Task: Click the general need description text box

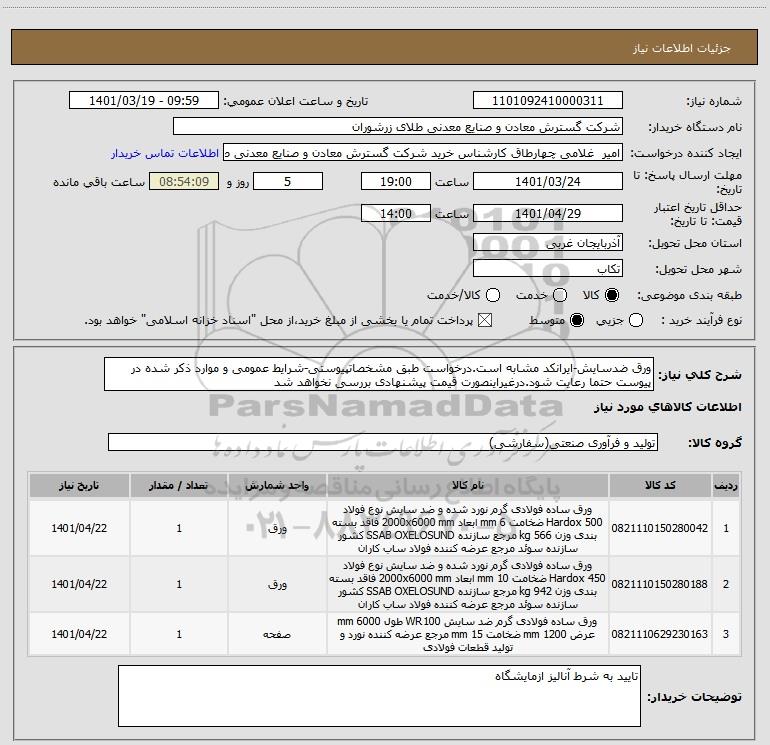Action: [379, 375]
